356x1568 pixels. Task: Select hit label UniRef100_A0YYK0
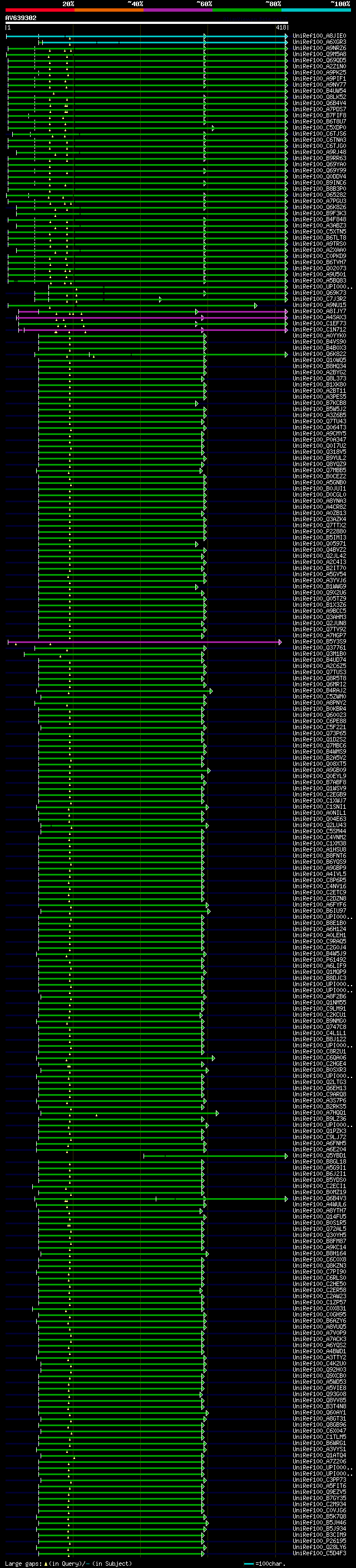pyautogui.click(x=319, y=335)
